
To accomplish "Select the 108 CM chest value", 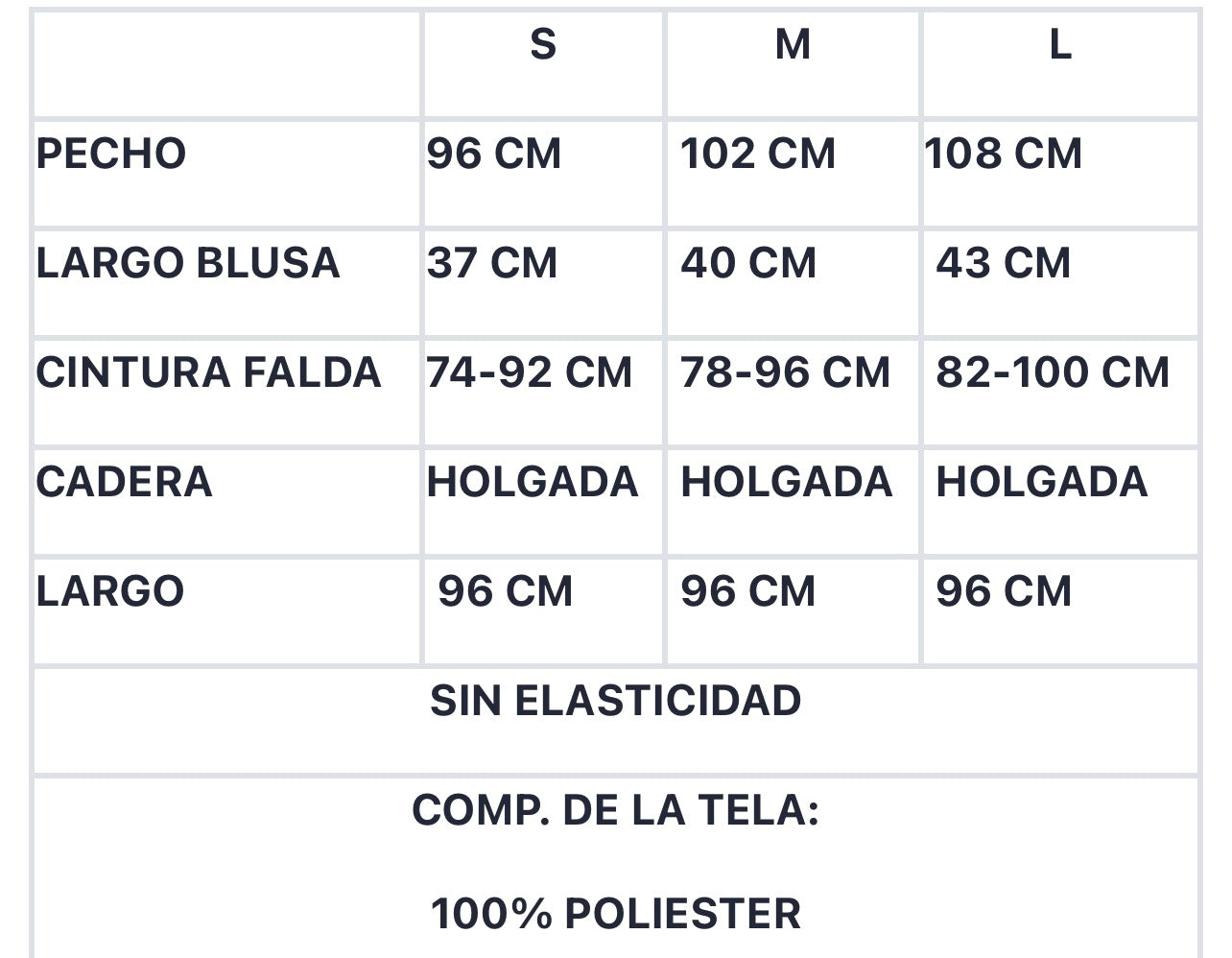I will pos(1004,154).
